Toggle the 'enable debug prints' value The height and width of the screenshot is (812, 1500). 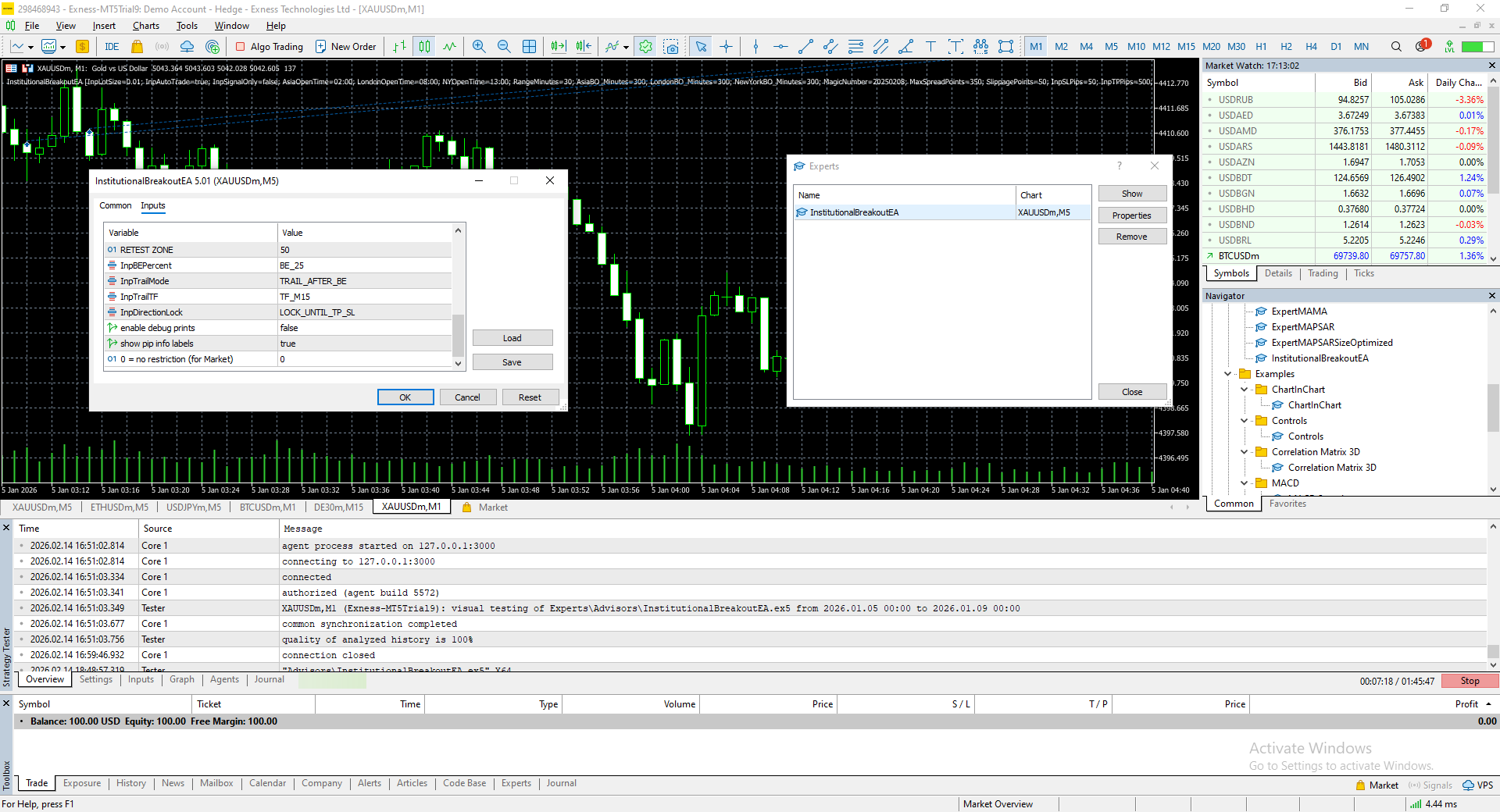point(364,328)
